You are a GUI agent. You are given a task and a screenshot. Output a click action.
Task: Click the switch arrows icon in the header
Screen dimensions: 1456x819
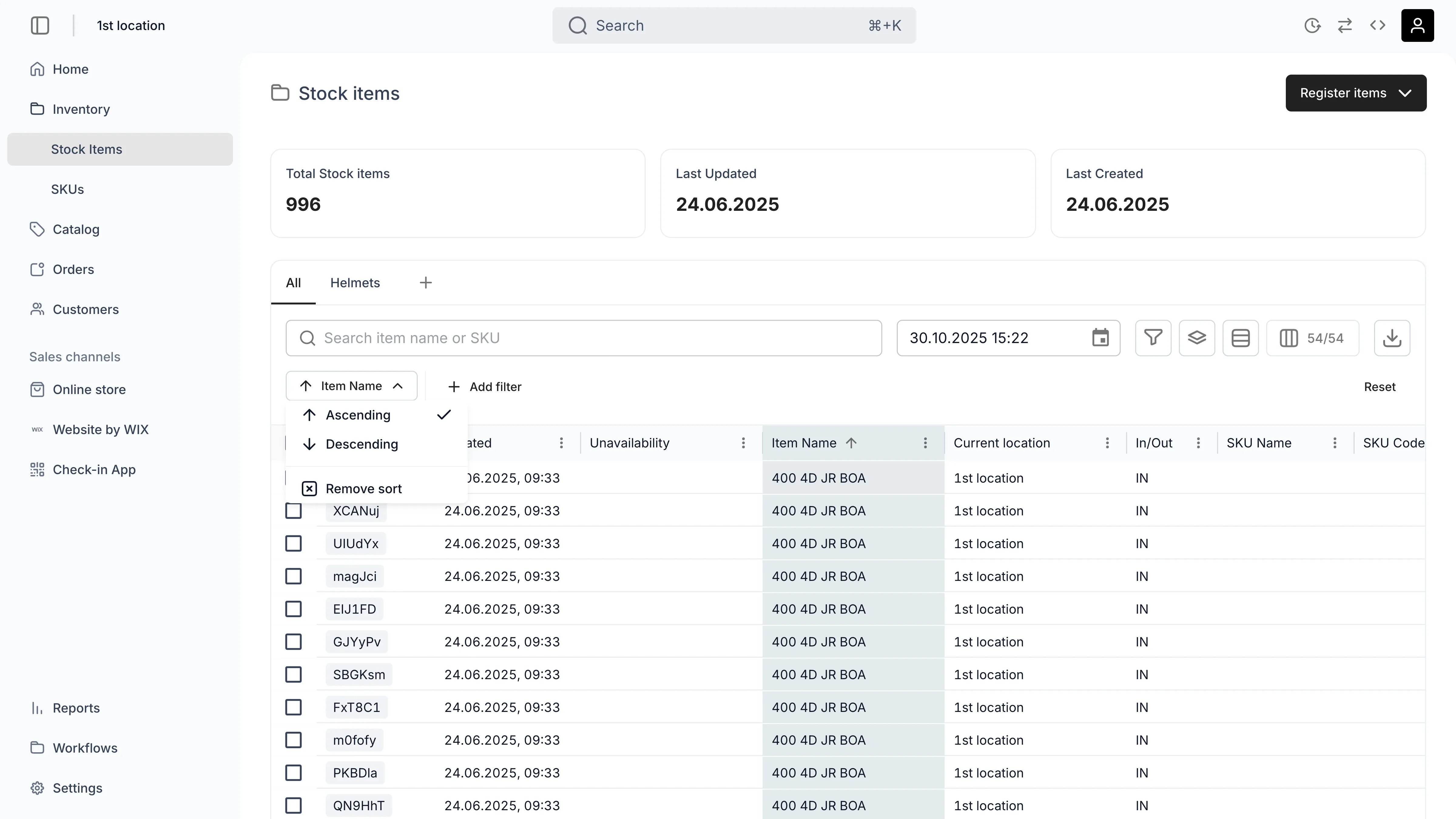point(1345,25)
